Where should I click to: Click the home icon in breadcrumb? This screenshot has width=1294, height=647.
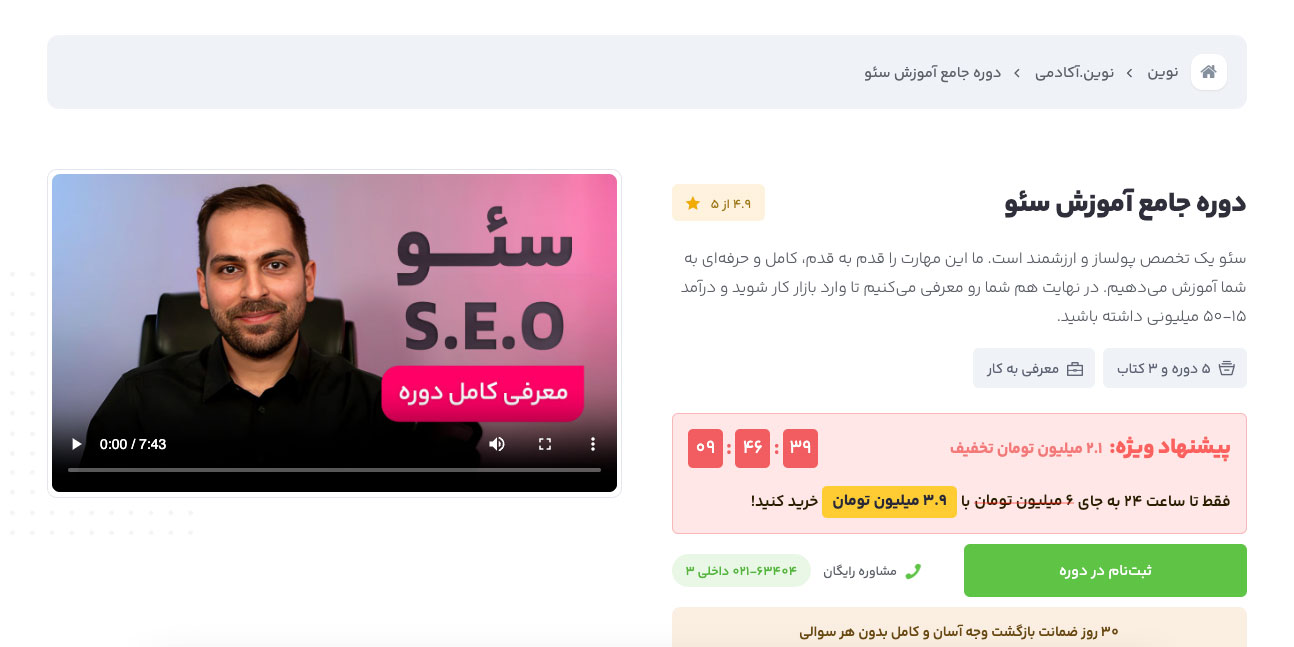coord(1208,72)
